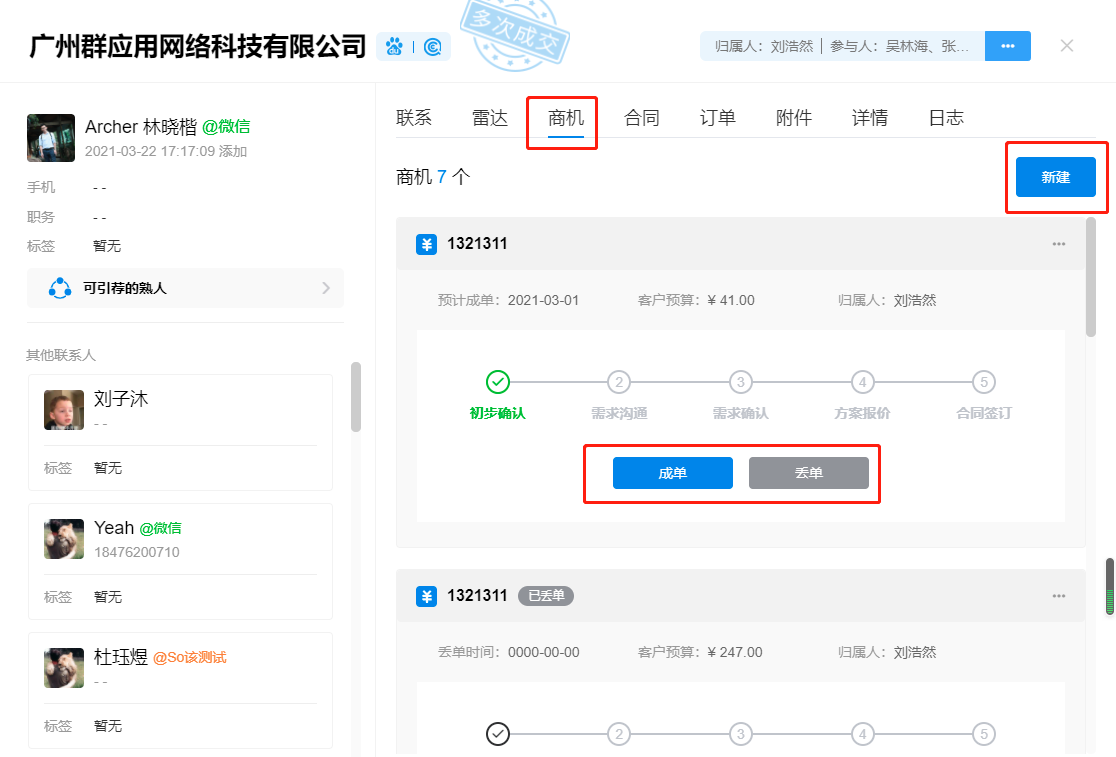Image resolution: width=1116 pixels, height=757 pixels.
Task: Select stage 5 合同签订 circle
Action: click(984, 382)
